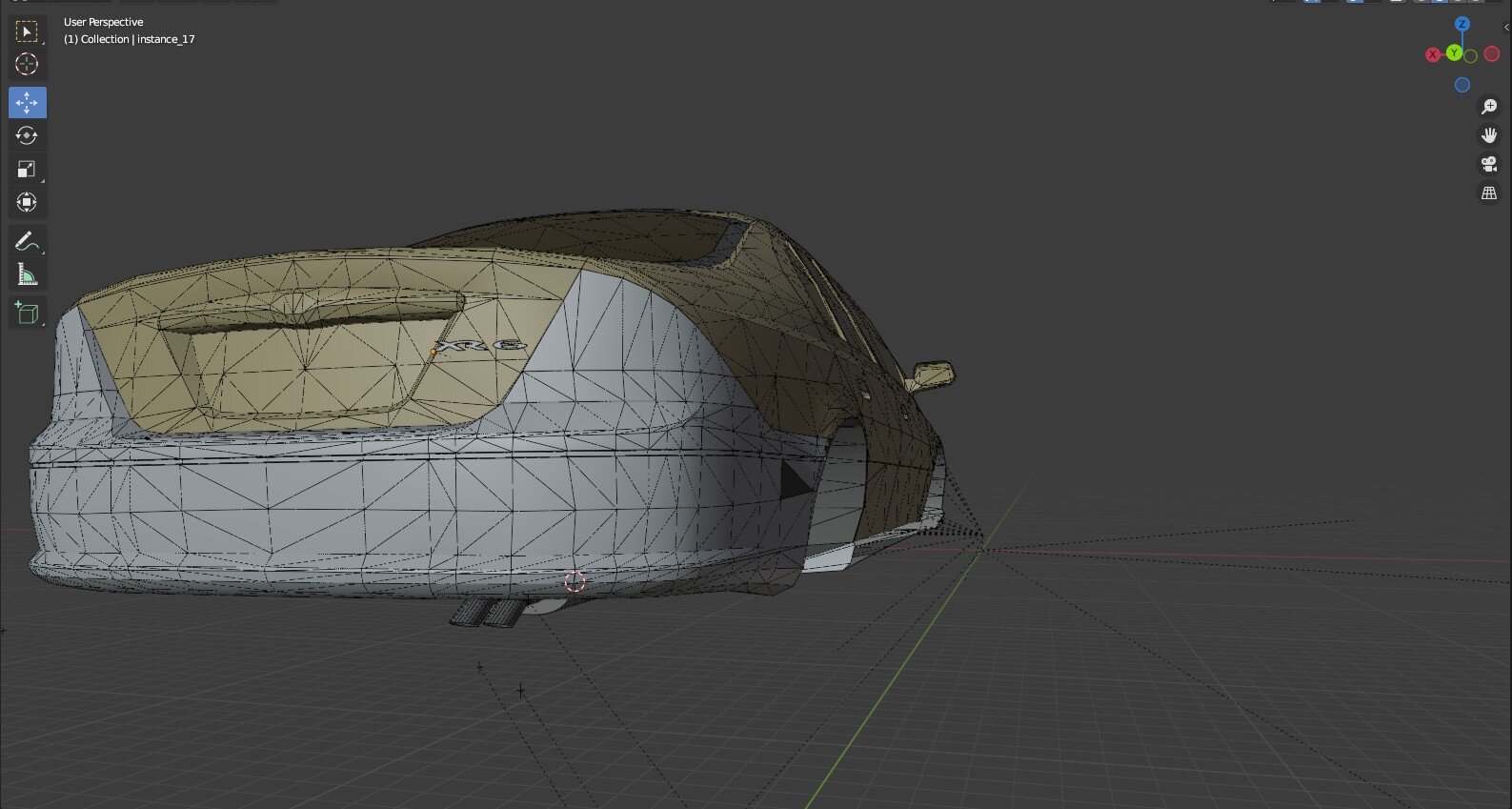Select the Transform tool
The image size is (1512, 809).
tap(27, 202)
